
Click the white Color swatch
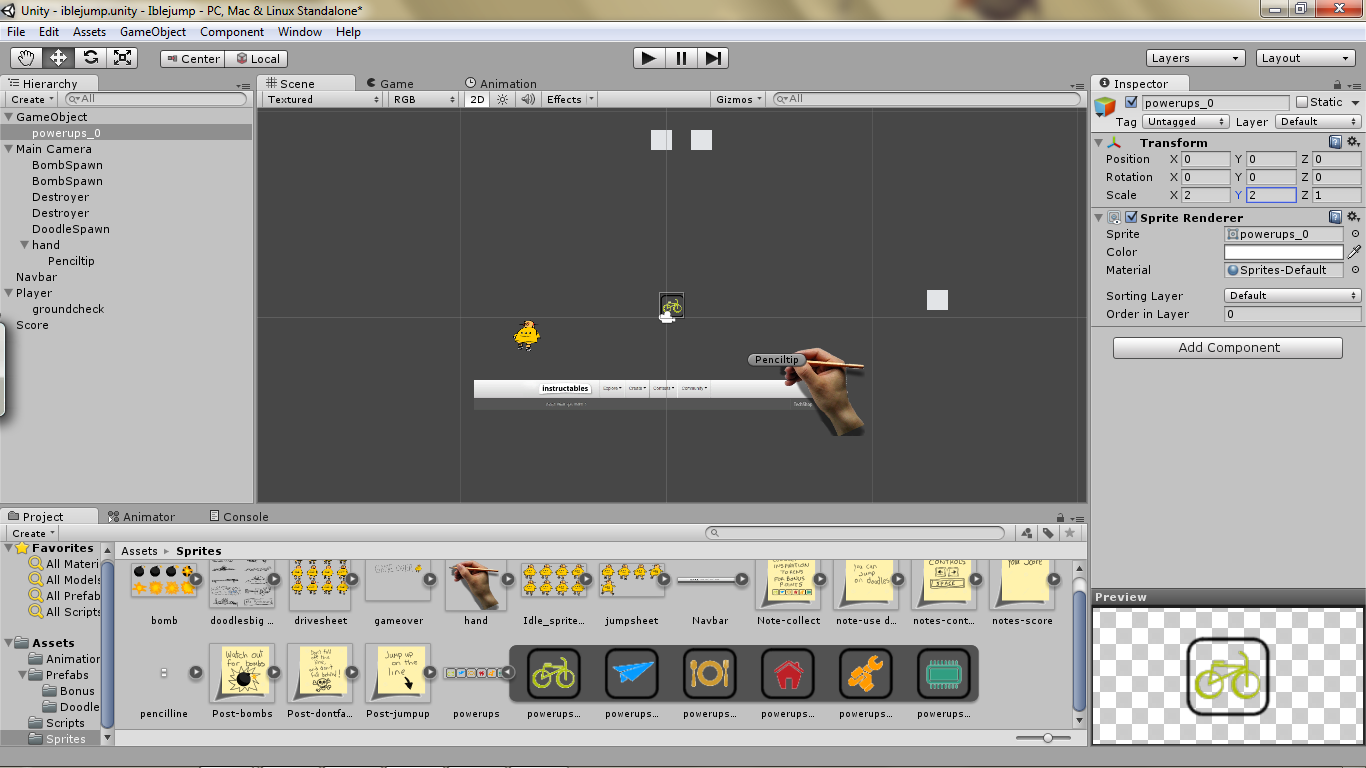(1284, 252)
